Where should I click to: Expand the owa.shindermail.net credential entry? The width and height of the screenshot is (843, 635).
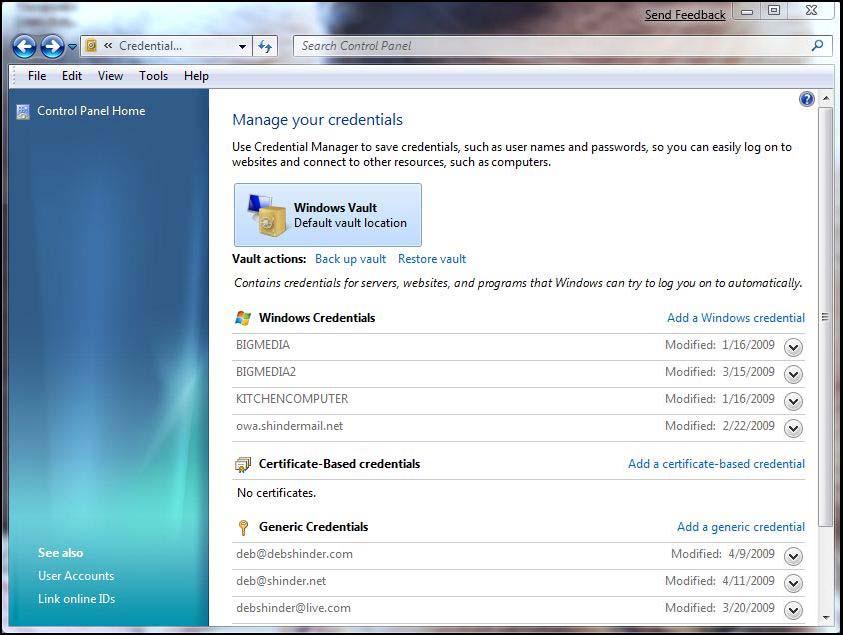(x=794, y=428)
